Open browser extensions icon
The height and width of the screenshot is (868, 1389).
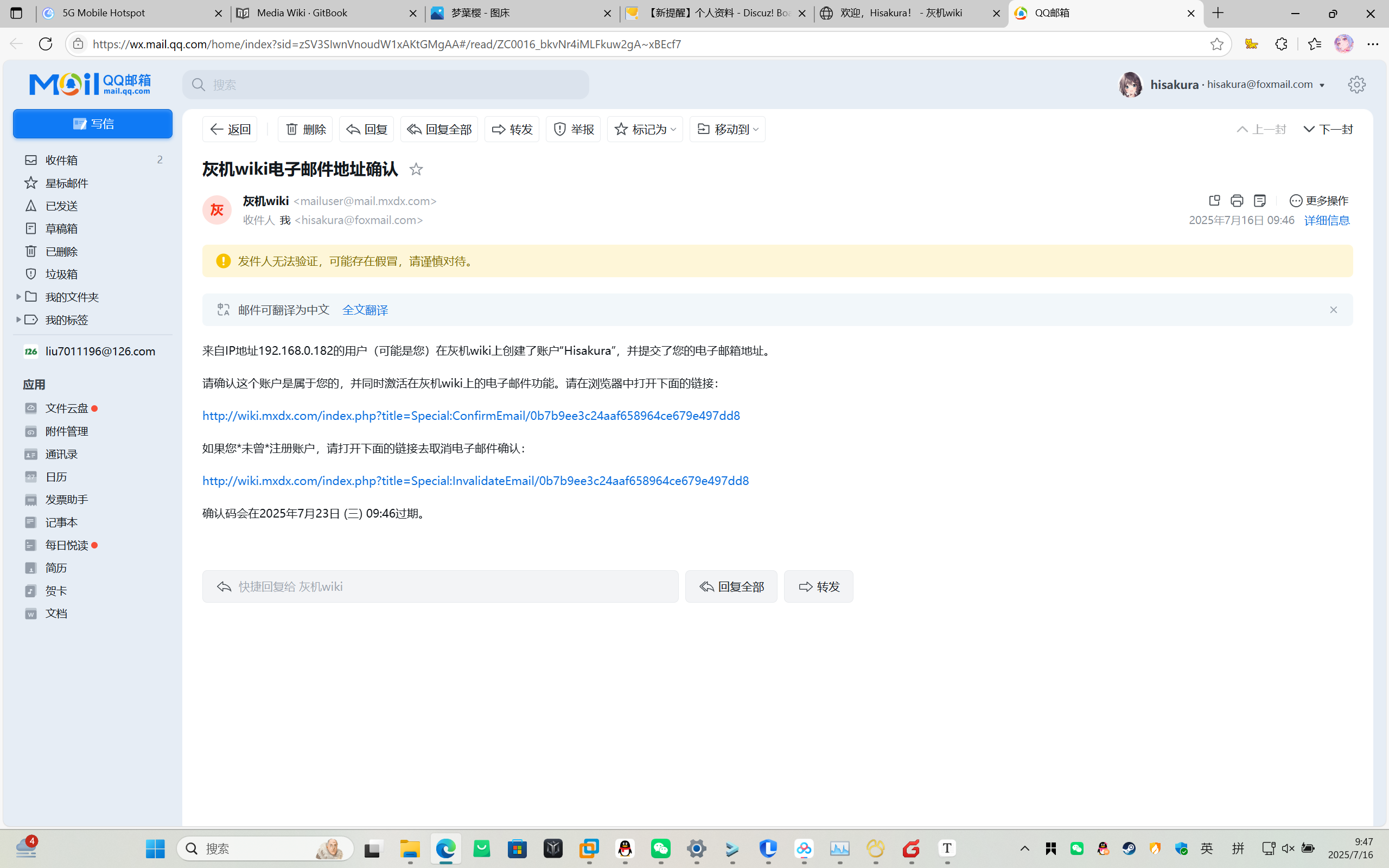[1281, 44]
